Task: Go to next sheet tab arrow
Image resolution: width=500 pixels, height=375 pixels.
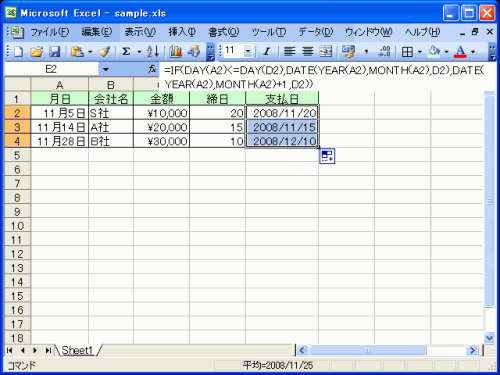Action: [35, 350]
